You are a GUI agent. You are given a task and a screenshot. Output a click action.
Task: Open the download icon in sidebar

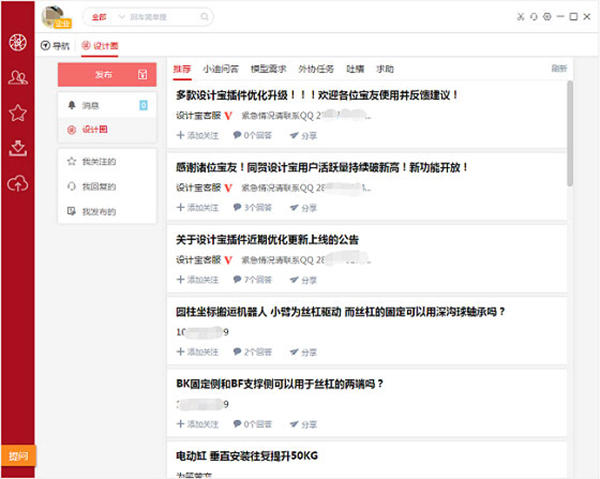click(x=17, y=148)
